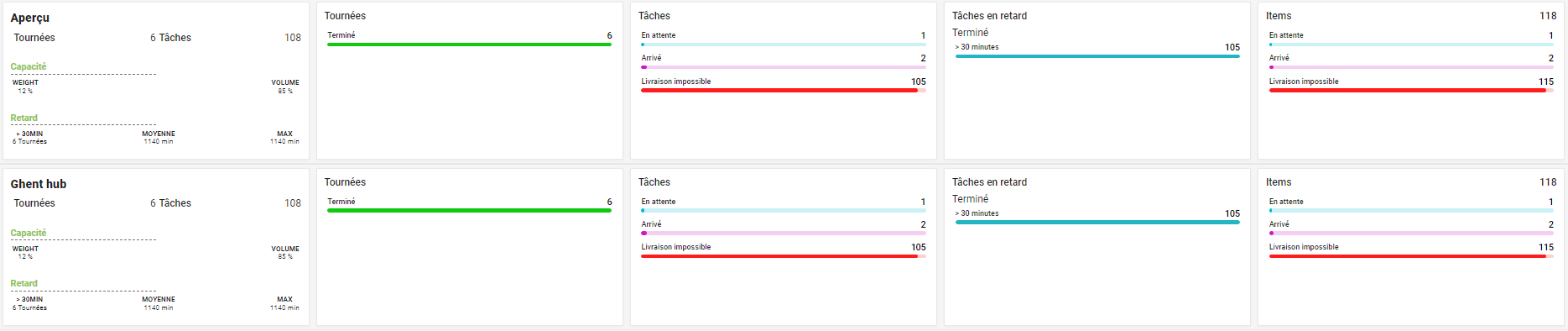
Task: Click green Terminé bar in Ghent hub Tournées card
Action: (469, 211)
